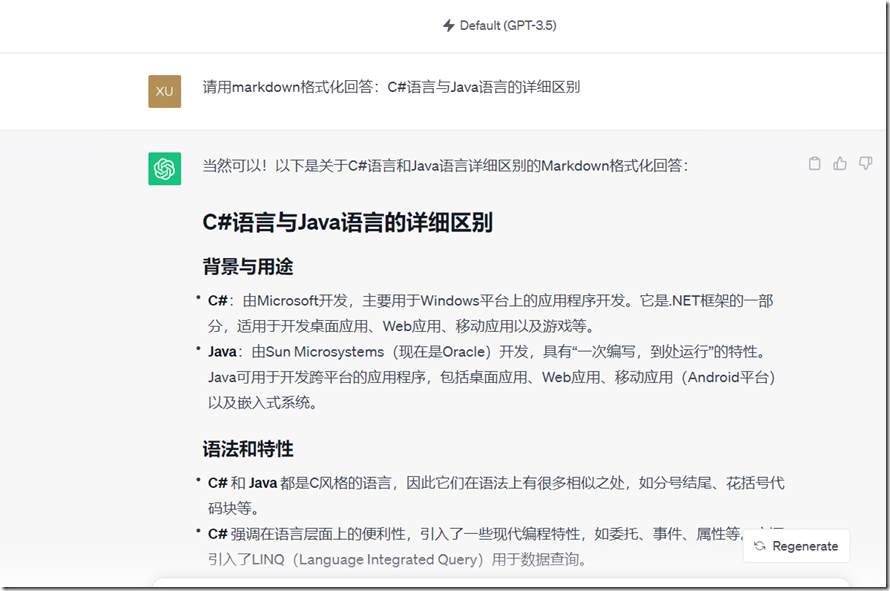This screenshot has width=890, height=591.
Task: Click the heading C#语言与Java语言的详细区别
Action: click(347, 222)
